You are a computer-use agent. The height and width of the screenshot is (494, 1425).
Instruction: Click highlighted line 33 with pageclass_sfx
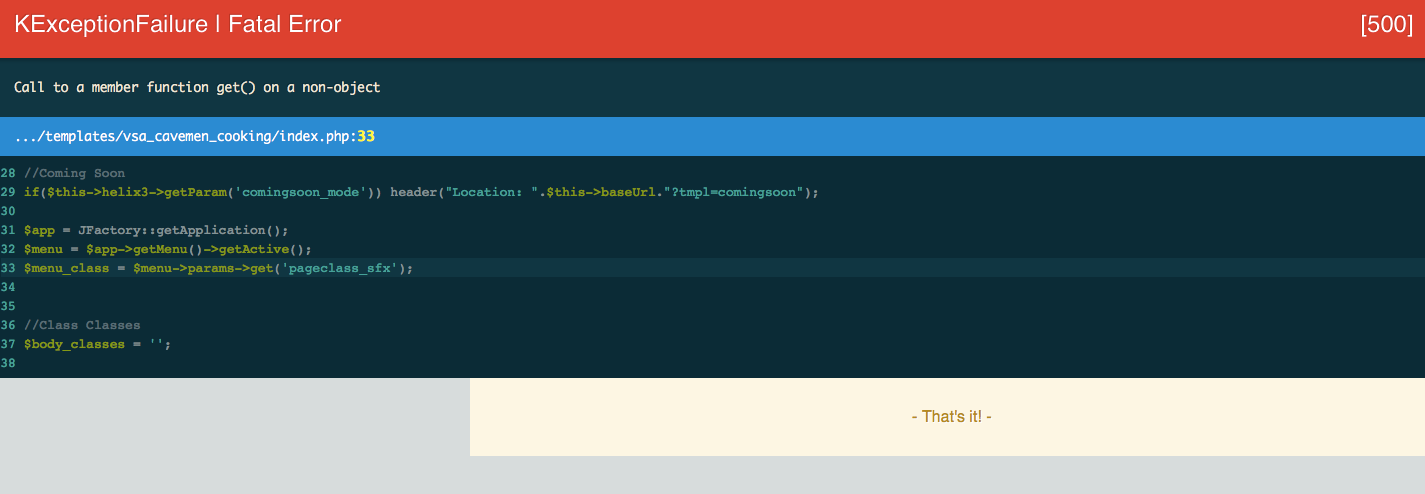pos(712,268)
